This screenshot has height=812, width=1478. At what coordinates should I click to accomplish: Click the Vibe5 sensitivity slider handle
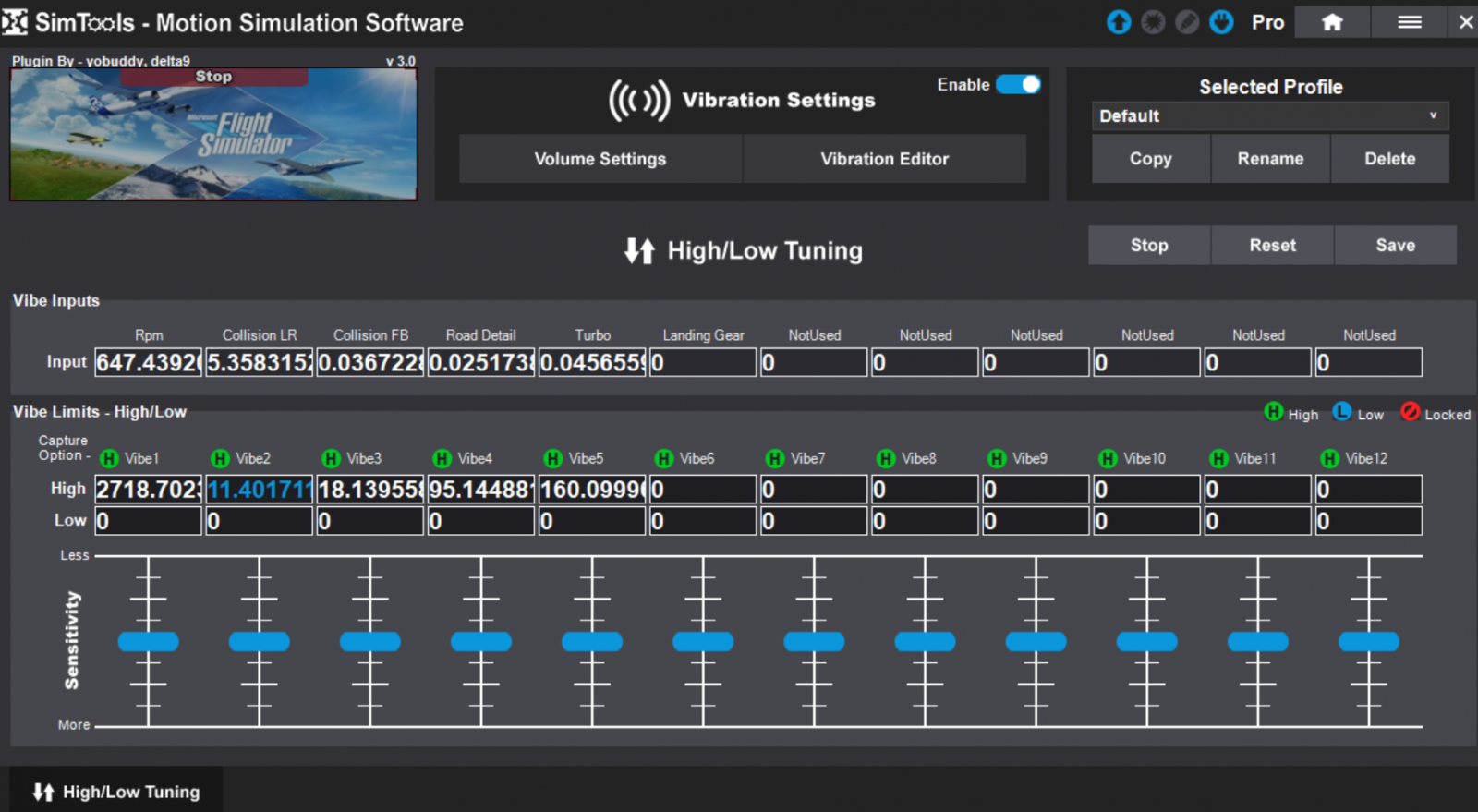click(x=592, y=641)
